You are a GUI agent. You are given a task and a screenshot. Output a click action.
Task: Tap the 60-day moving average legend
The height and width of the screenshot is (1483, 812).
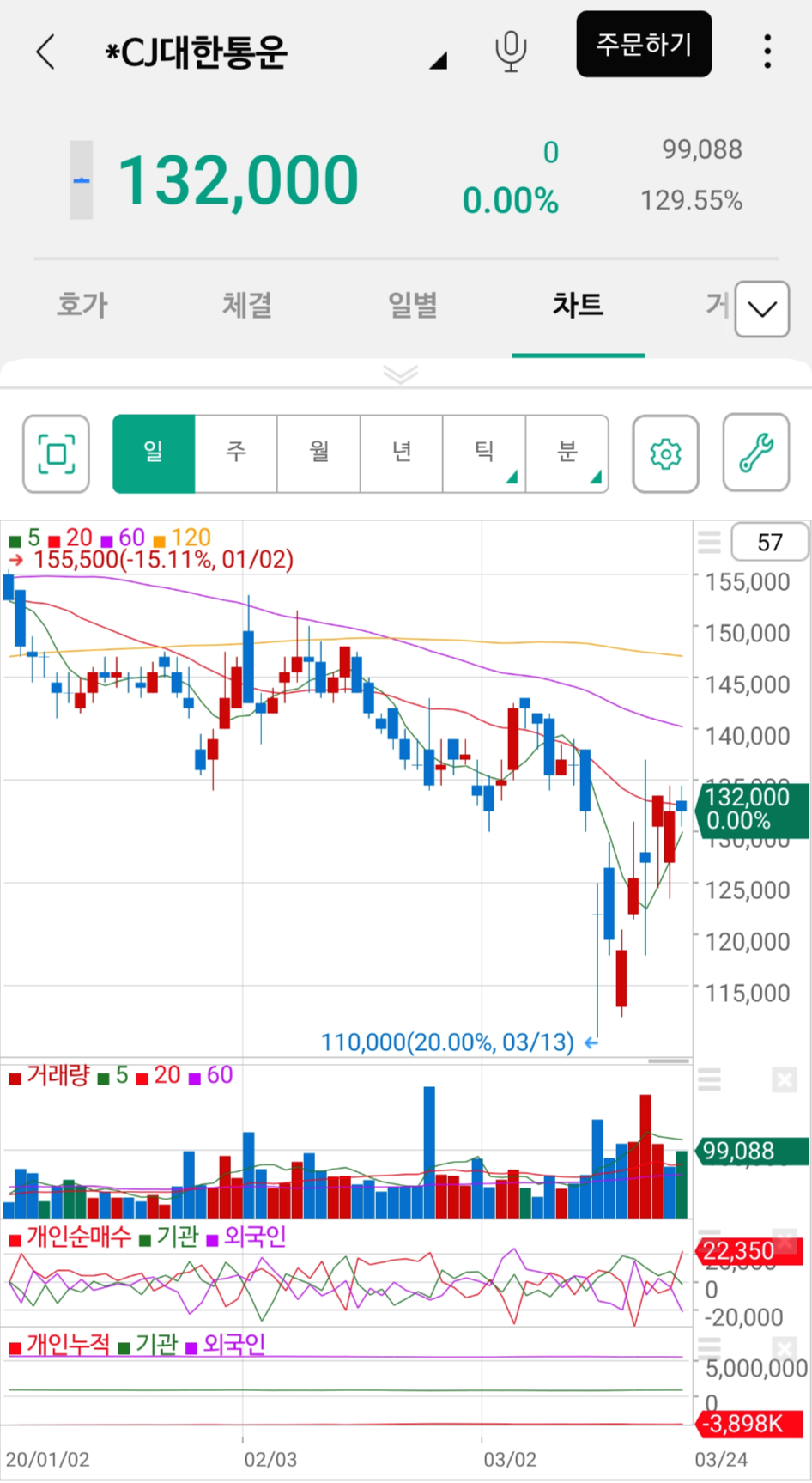(123, 538)
